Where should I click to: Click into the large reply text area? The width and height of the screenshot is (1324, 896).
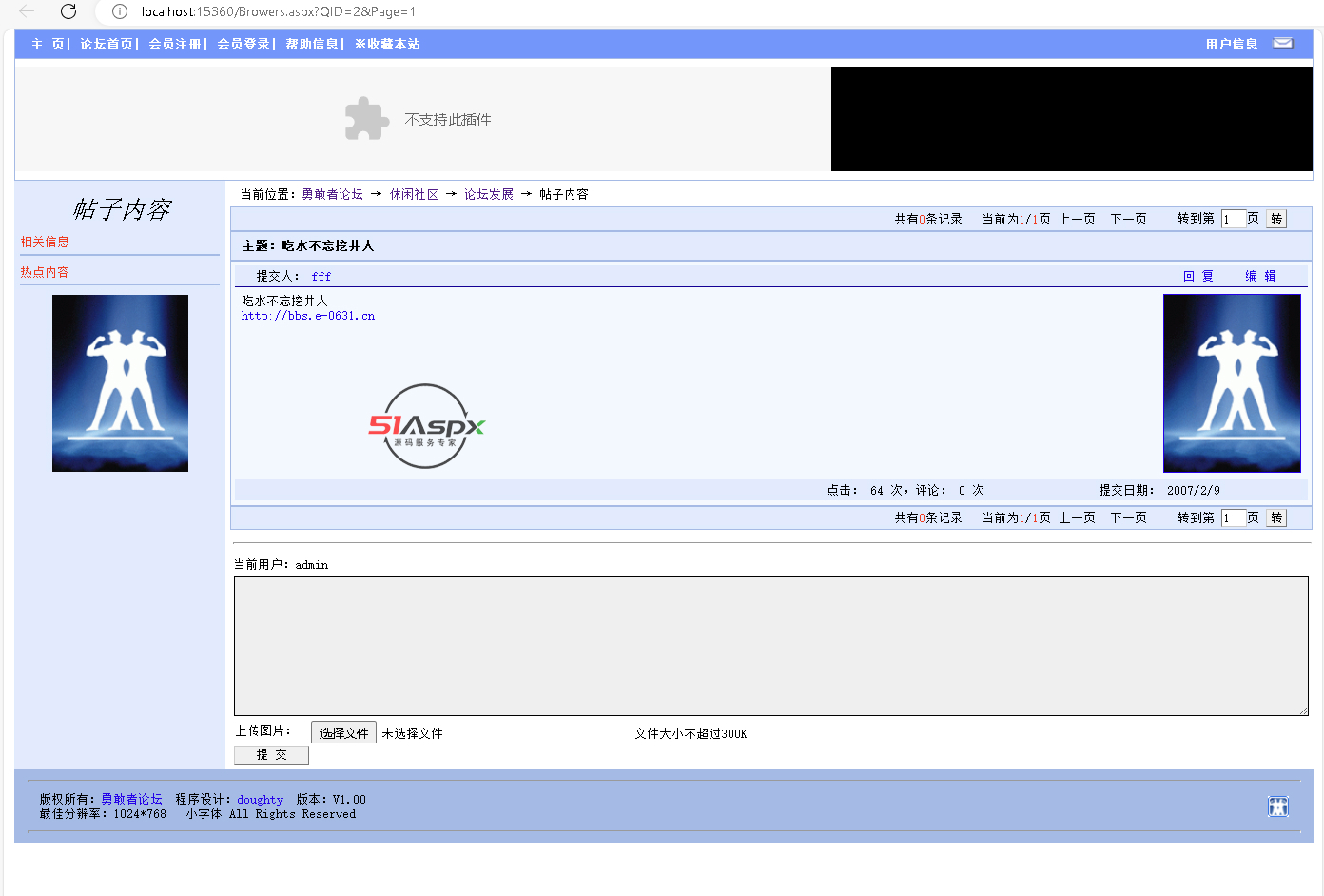click(x=771, y=646)
